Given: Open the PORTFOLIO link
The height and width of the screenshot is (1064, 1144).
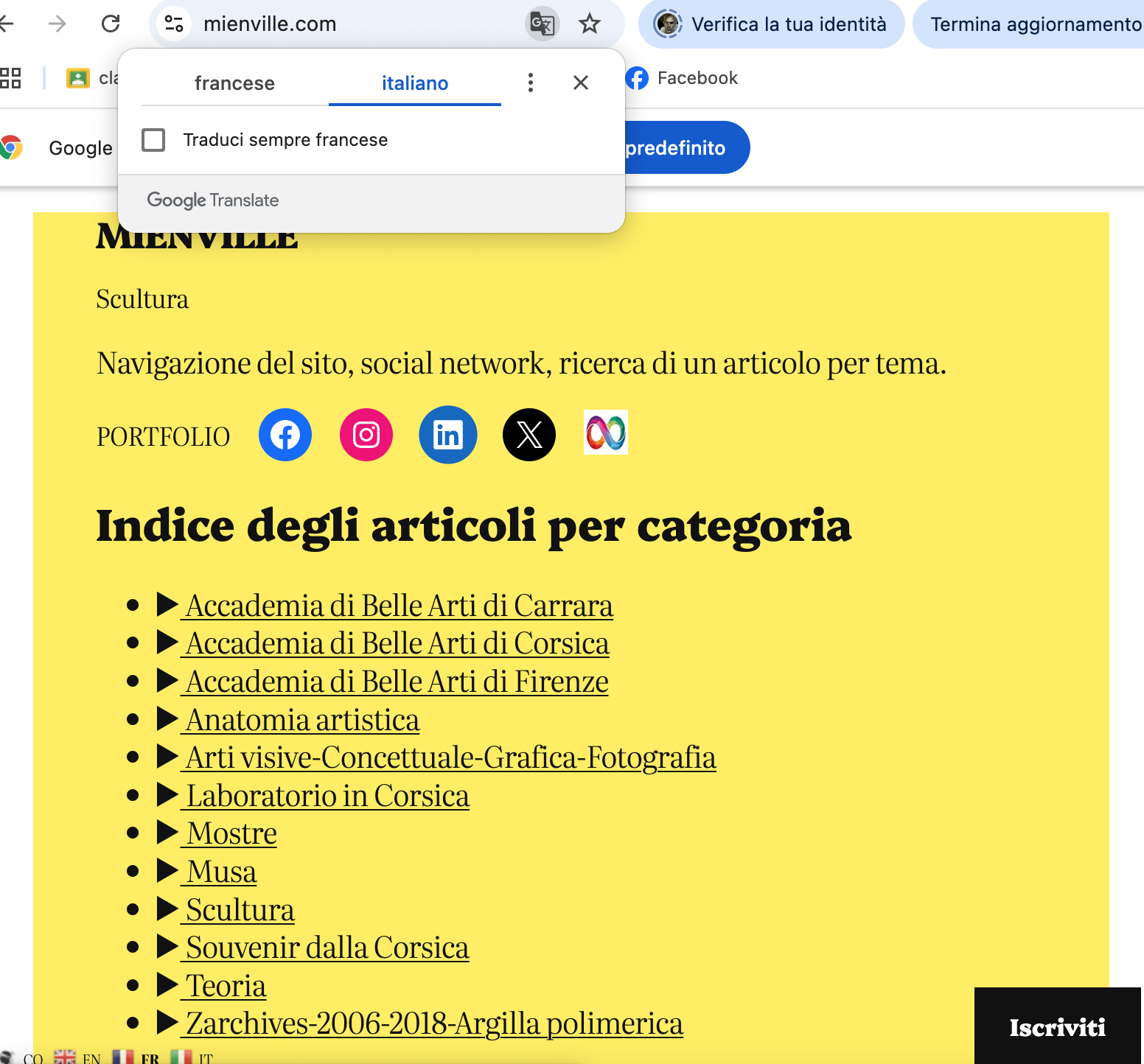Looking at the screenshot, I should point(163,437).
